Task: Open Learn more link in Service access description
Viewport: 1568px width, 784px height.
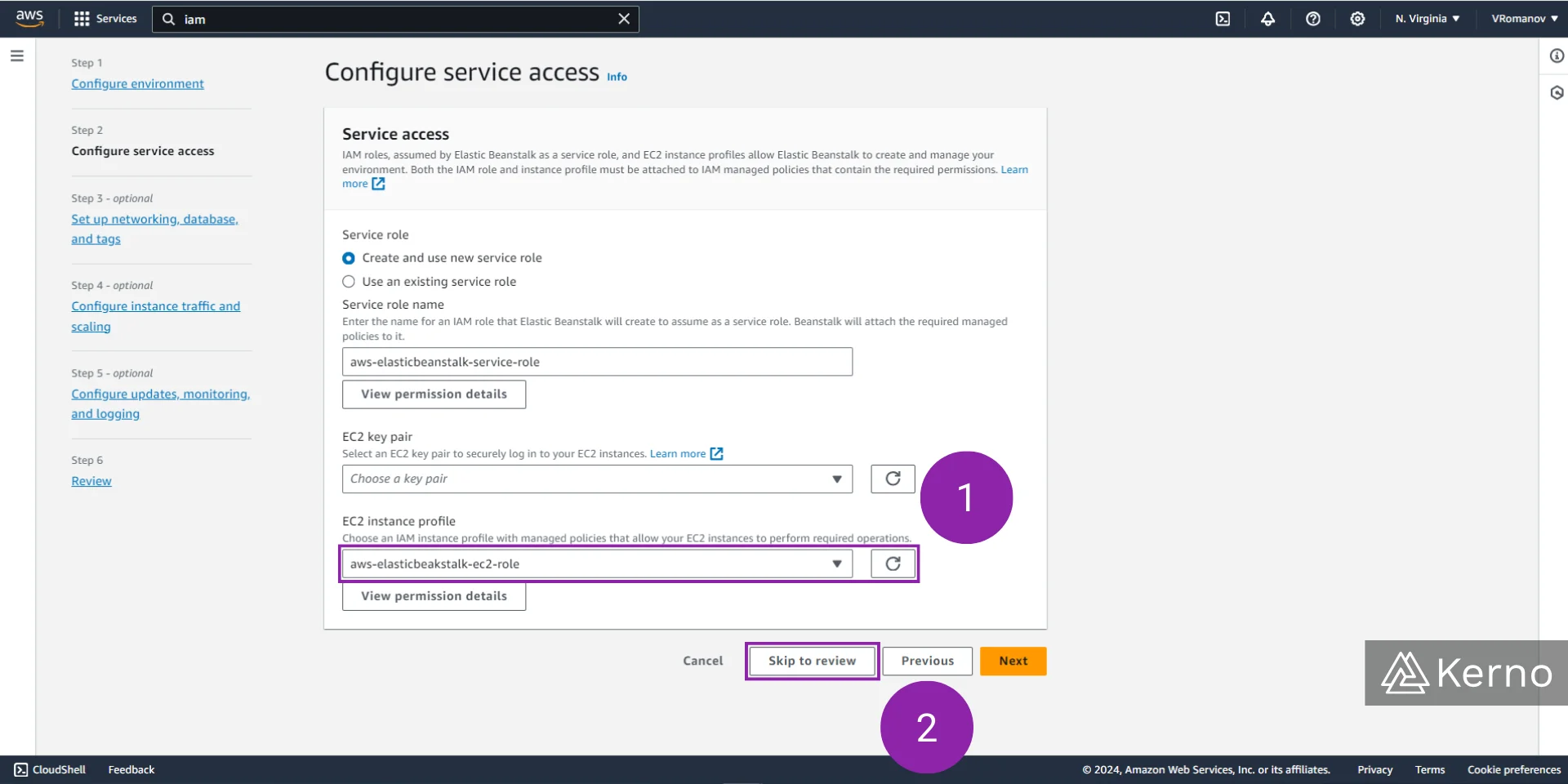Action: pos(1014,169)
